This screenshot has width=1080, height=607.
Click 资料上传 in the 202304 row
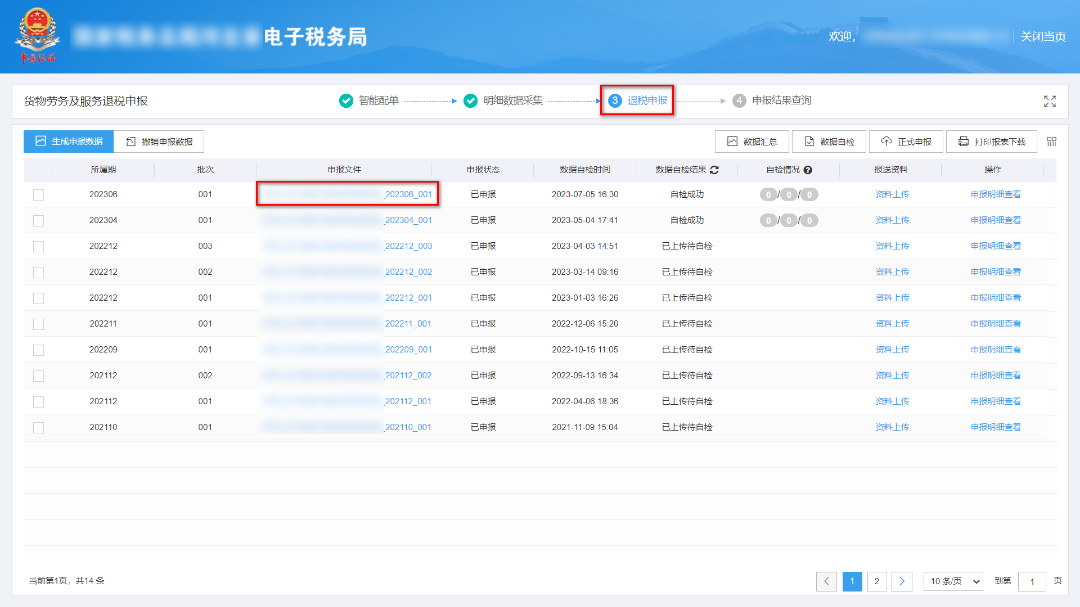point(892,220)
